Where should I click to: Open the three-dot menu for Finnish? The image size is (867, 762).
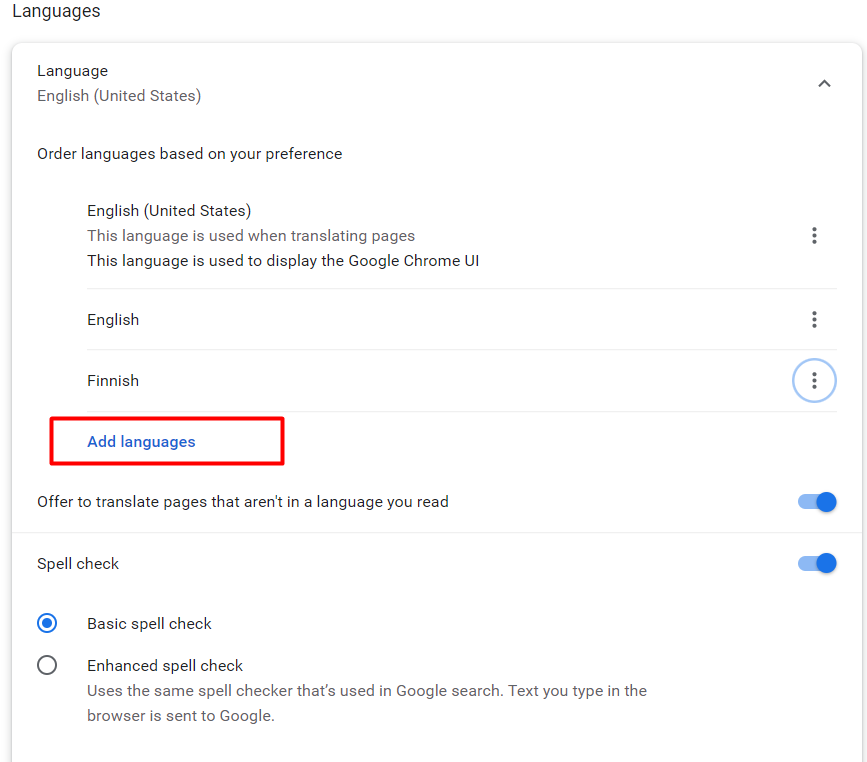click(814, 380)
